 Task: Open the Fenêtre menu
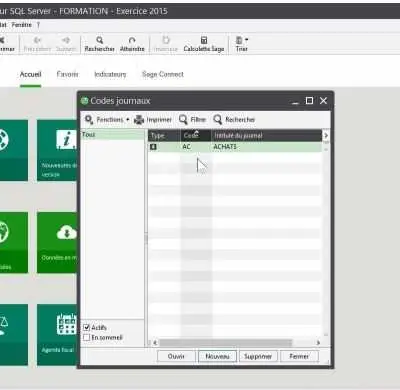click(x=22, y=25)
